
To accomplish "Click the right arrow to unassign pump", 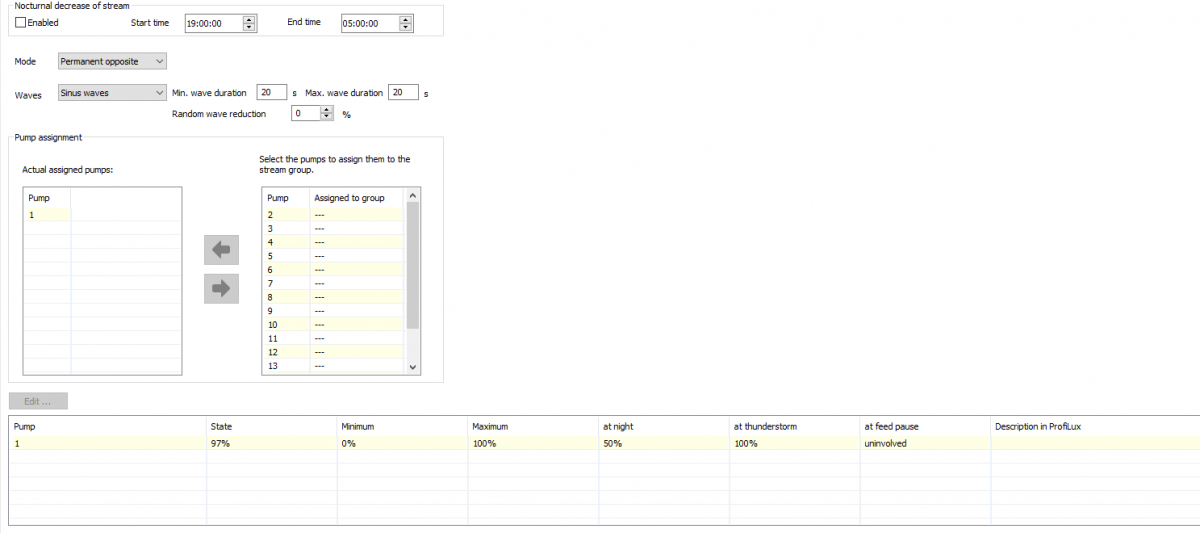I will [x=222, y=288].
